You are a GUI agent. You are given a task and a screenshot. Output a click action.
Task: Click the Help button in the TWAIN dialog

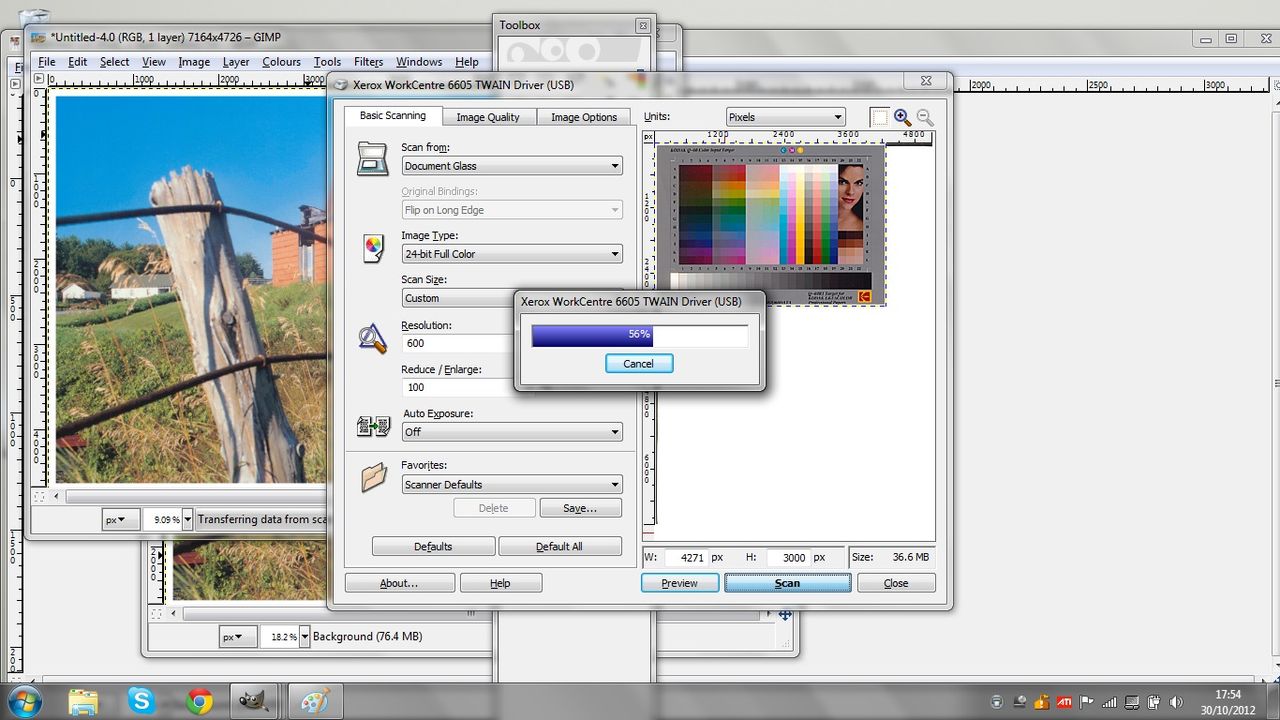(500, 583)
